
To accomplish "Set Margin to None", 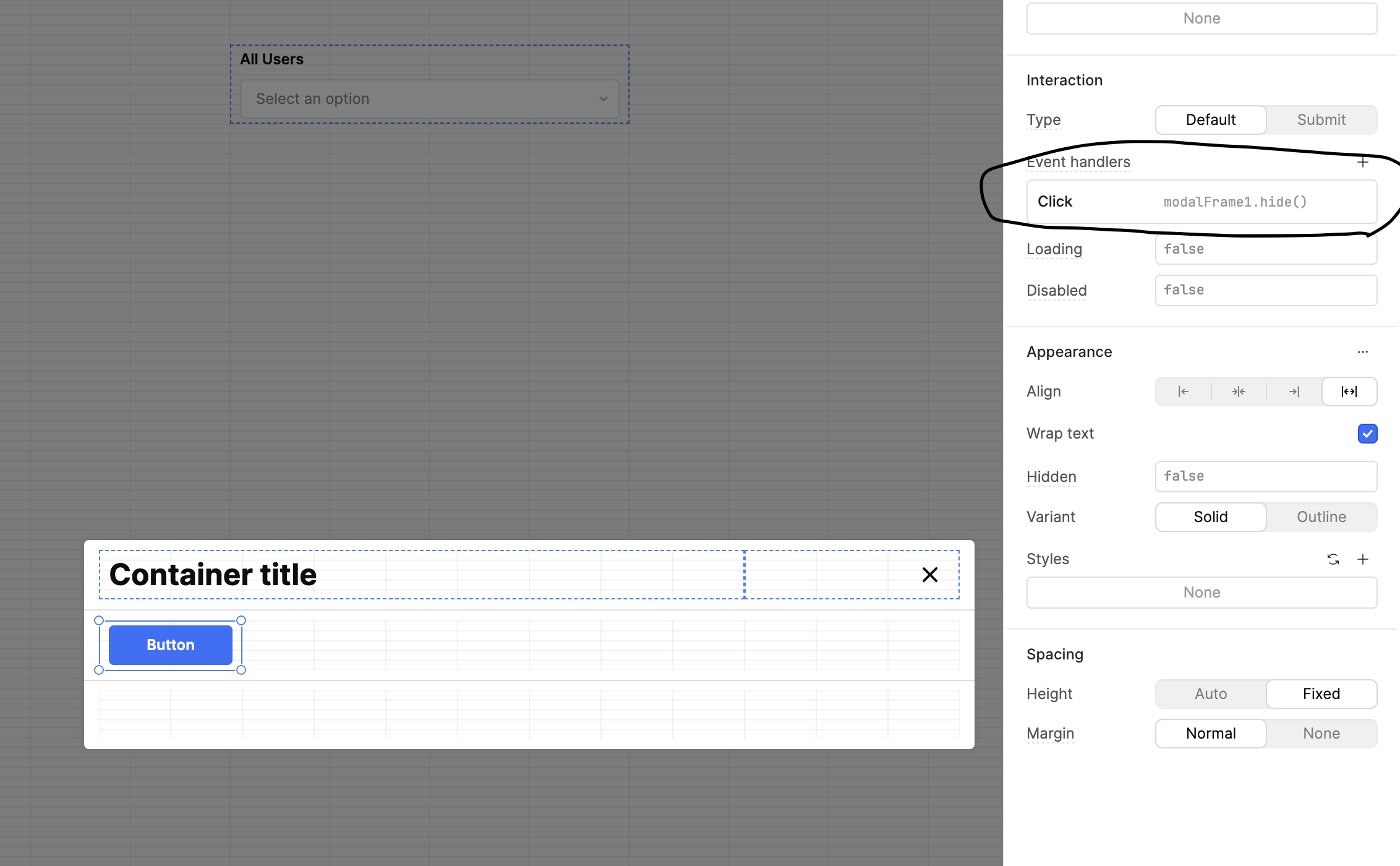I will click(1321, 734).
